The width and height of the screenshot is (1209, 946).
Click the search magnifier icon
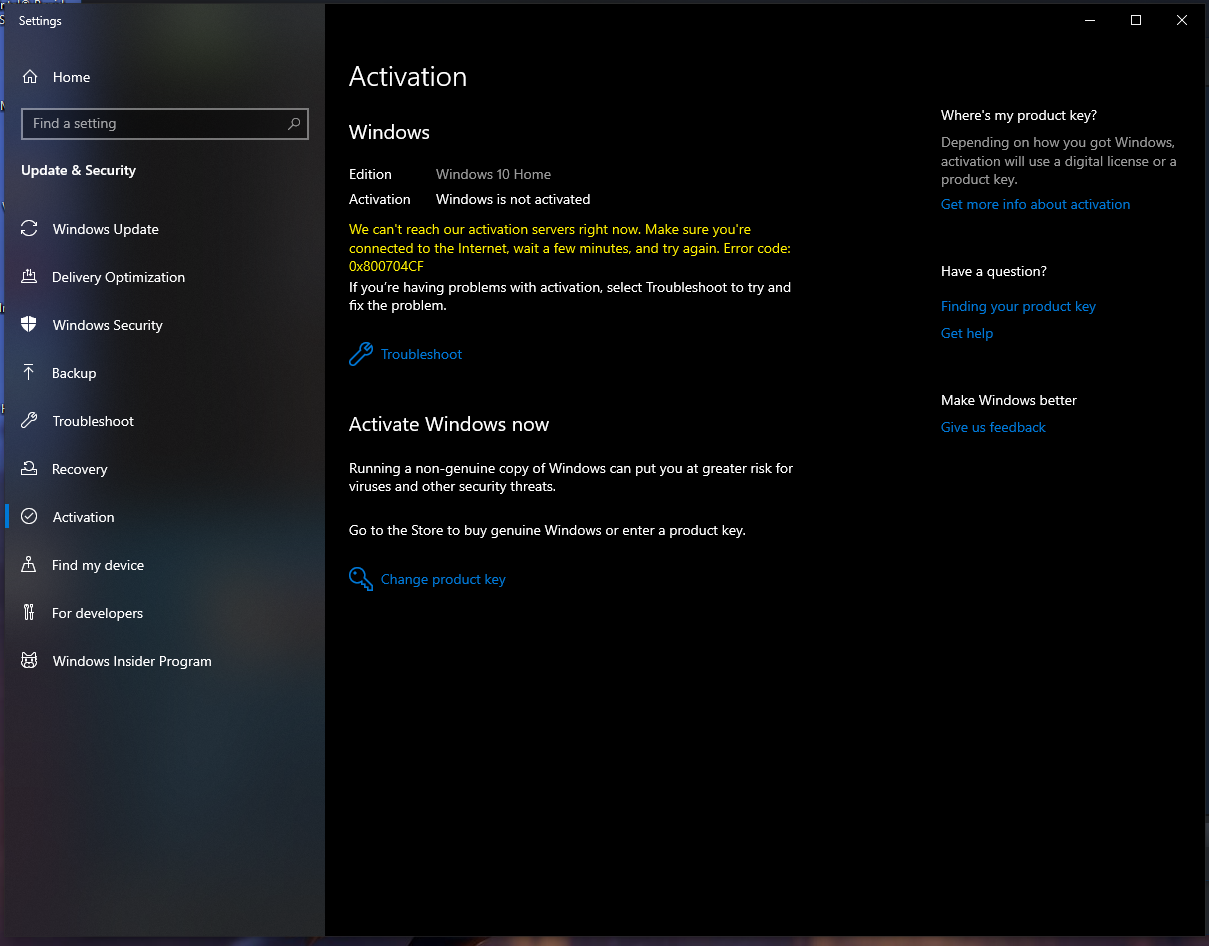tap(294, 124)
